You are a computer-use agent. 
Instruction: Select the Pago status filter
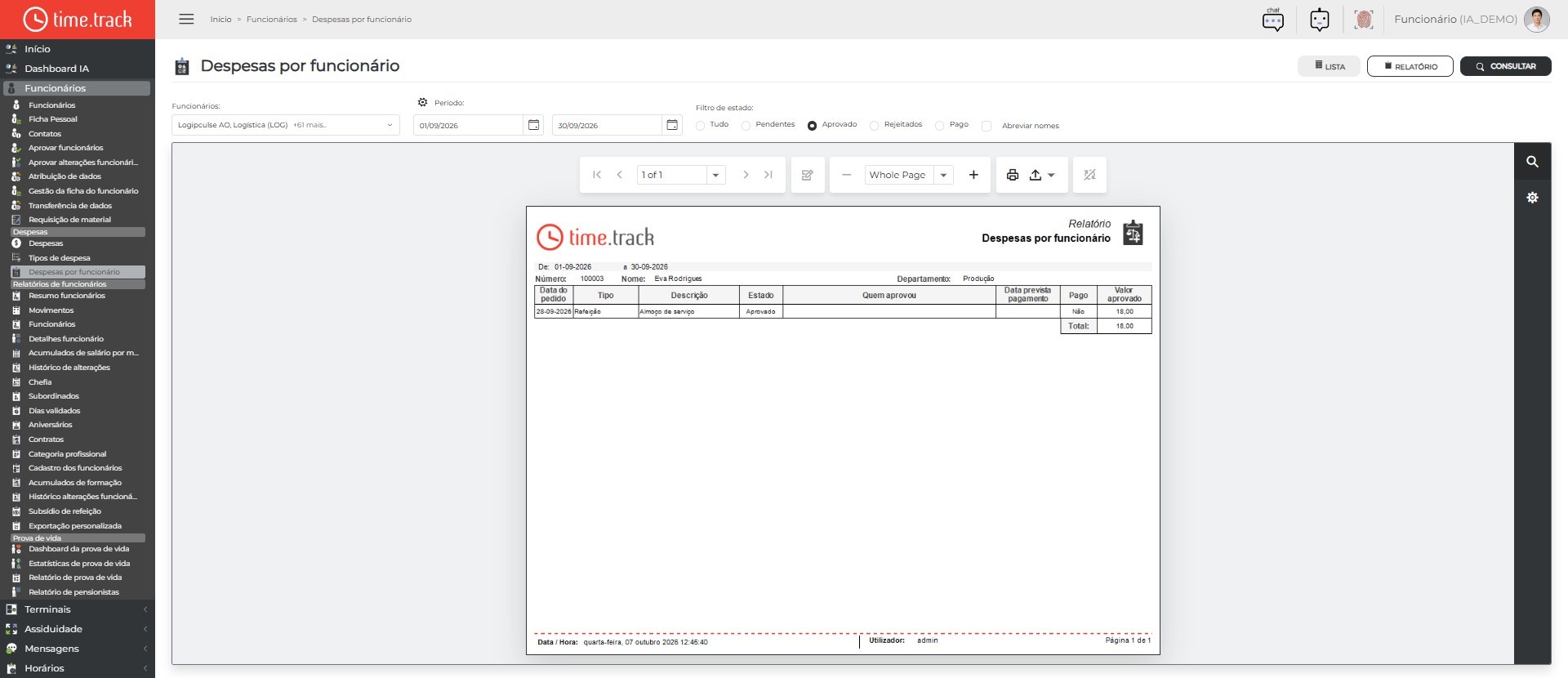click(939, 126)
